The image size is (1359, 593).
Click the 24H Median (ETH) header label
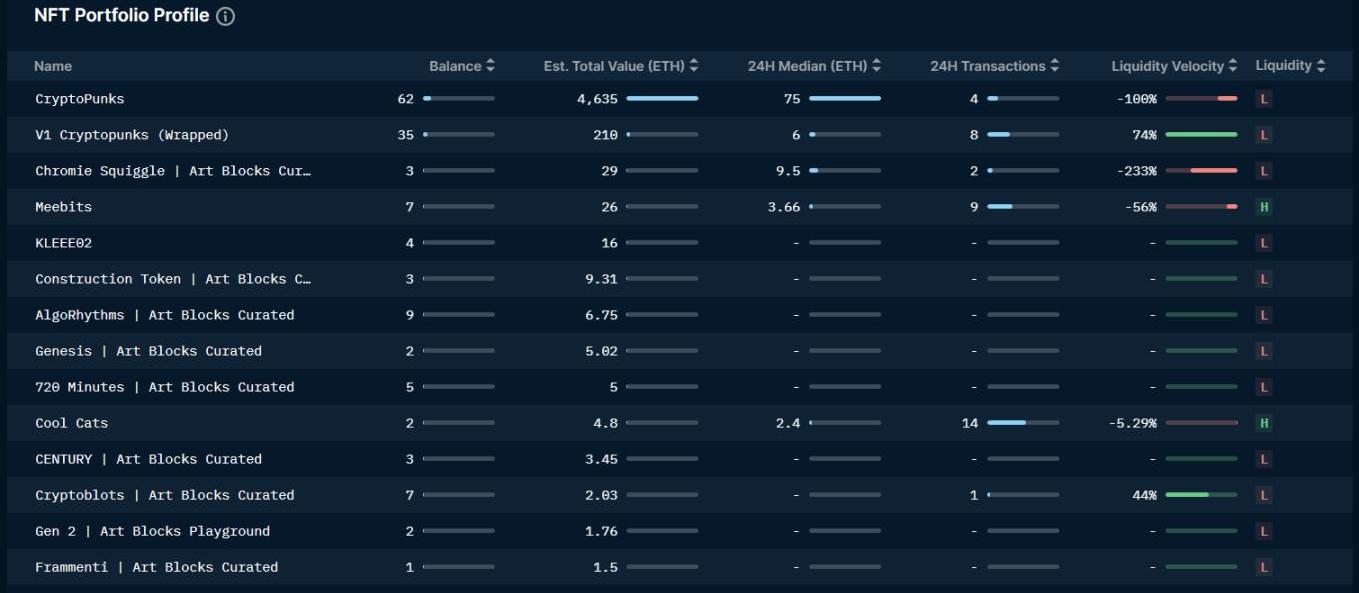(x=807, y=66)
